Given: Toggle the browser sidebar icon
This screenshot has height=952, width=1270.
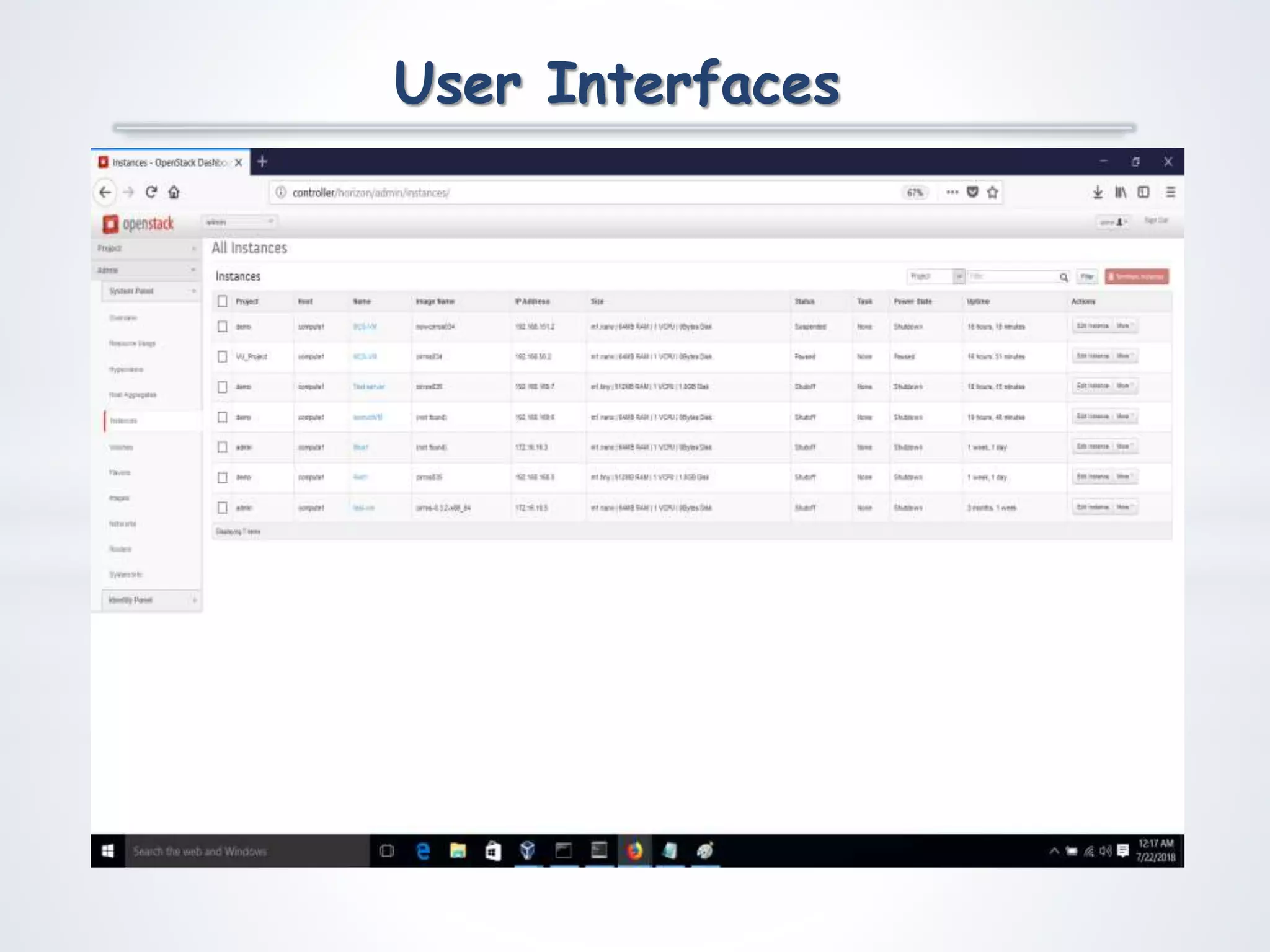Looking at the screenshot, I should coord(1143,192).
